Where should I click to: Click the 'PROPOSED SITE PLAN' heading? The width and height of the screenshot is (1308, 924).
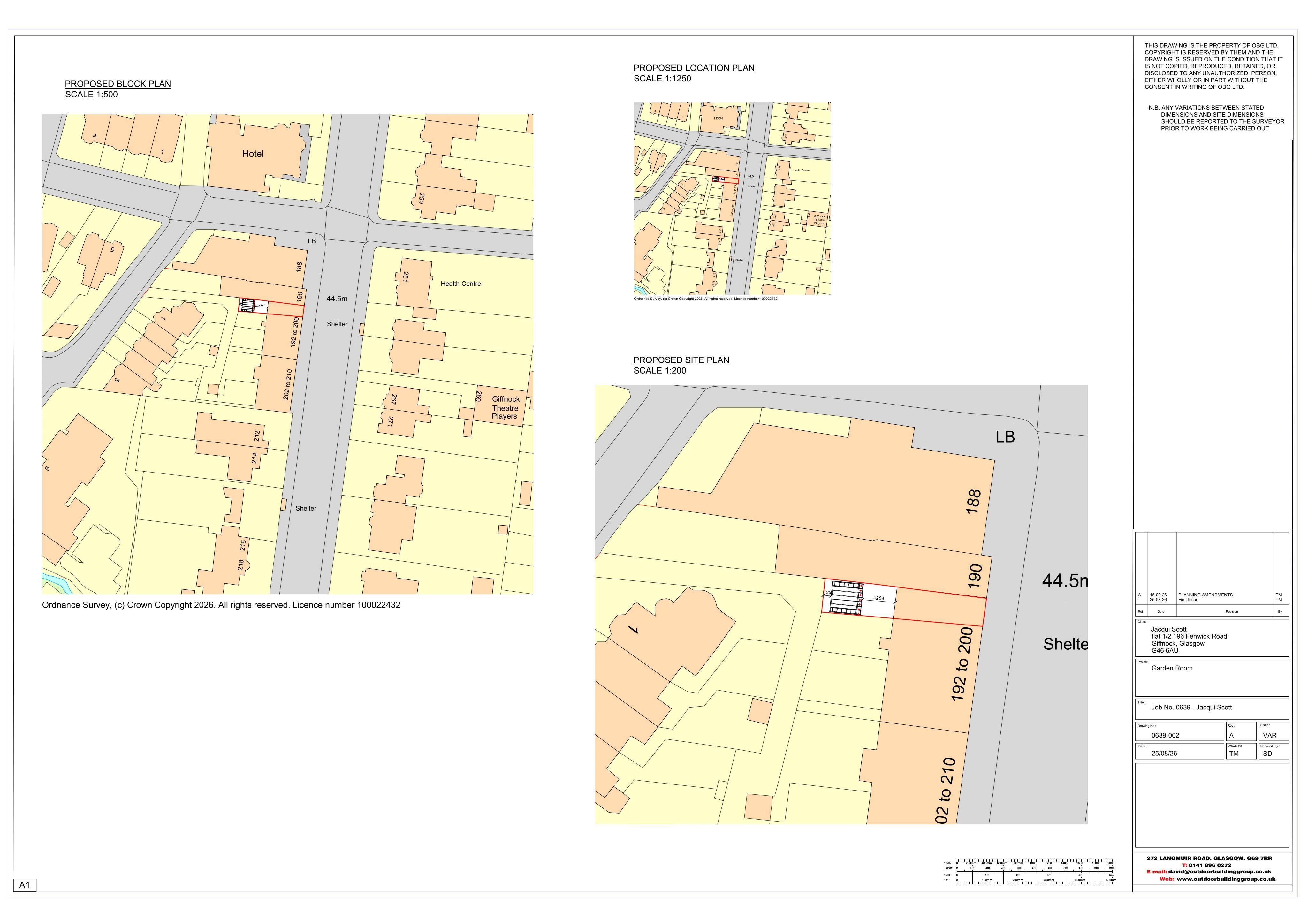click(681, 360)
